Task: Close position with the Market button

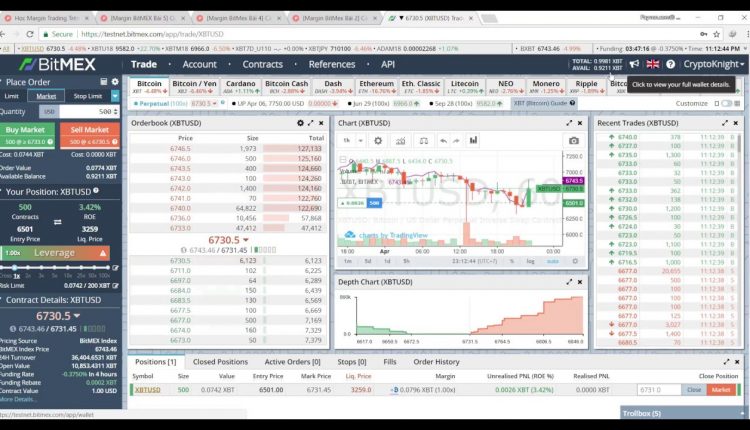Action: [721, 389]
